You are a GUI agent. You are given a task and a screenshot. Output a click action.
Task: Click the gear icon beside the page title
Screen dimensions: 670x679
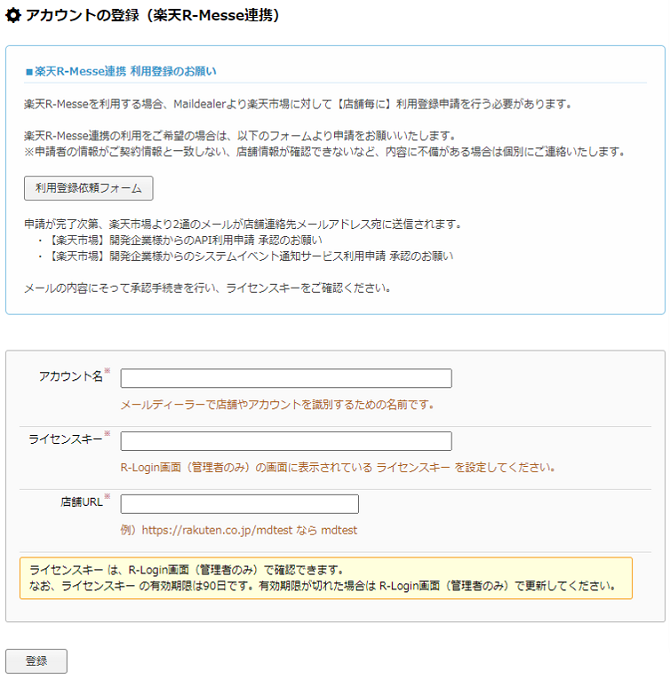[x=13, y=16]
